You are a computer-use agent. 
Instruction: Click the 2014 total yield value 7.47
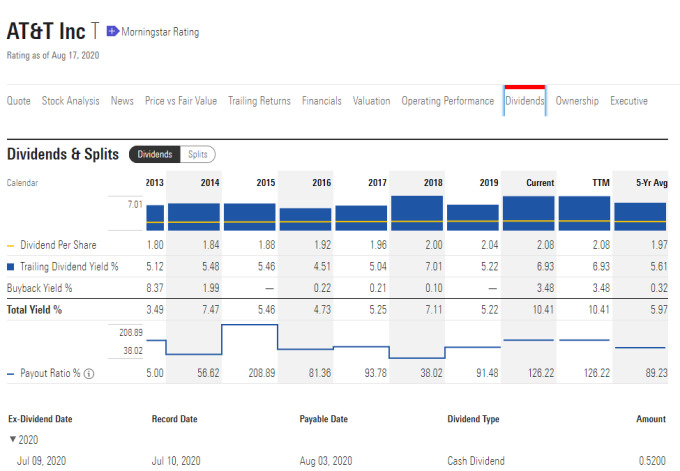click(210, 310)
